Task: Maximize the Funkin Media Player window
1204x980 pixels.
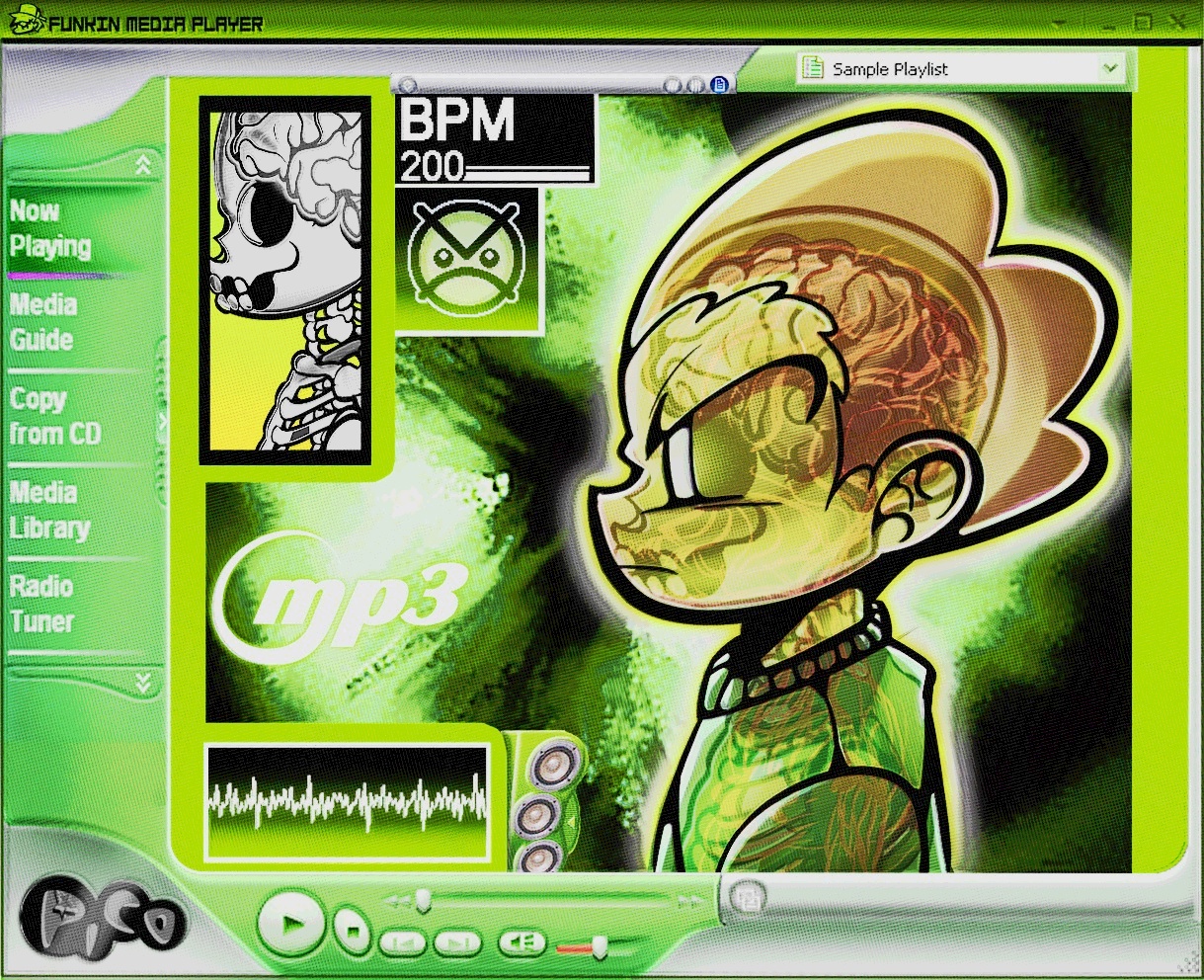Action: click(x=1142, y=22)
